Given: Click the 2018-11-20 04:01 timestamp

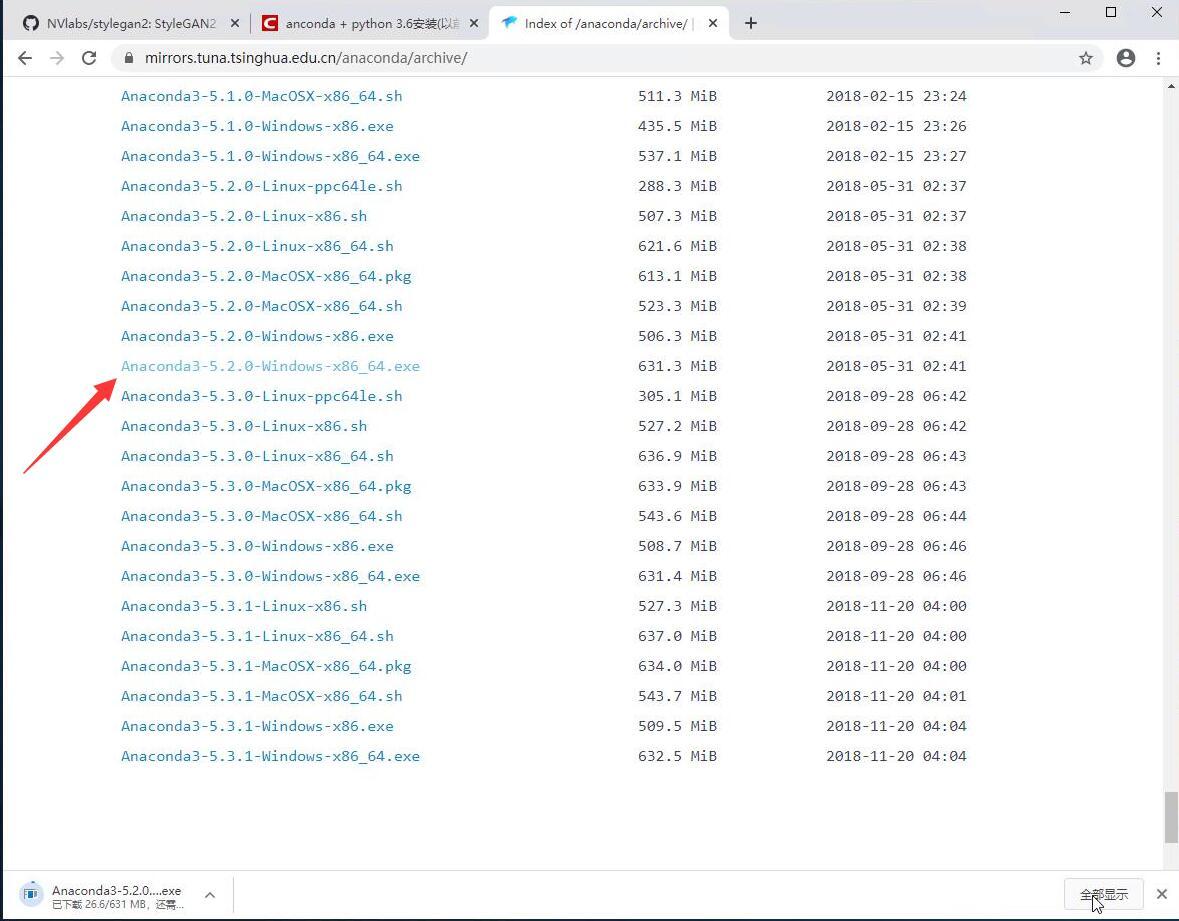Looking at the screenshot, I should pyautogui.click(x=896, y=696).
